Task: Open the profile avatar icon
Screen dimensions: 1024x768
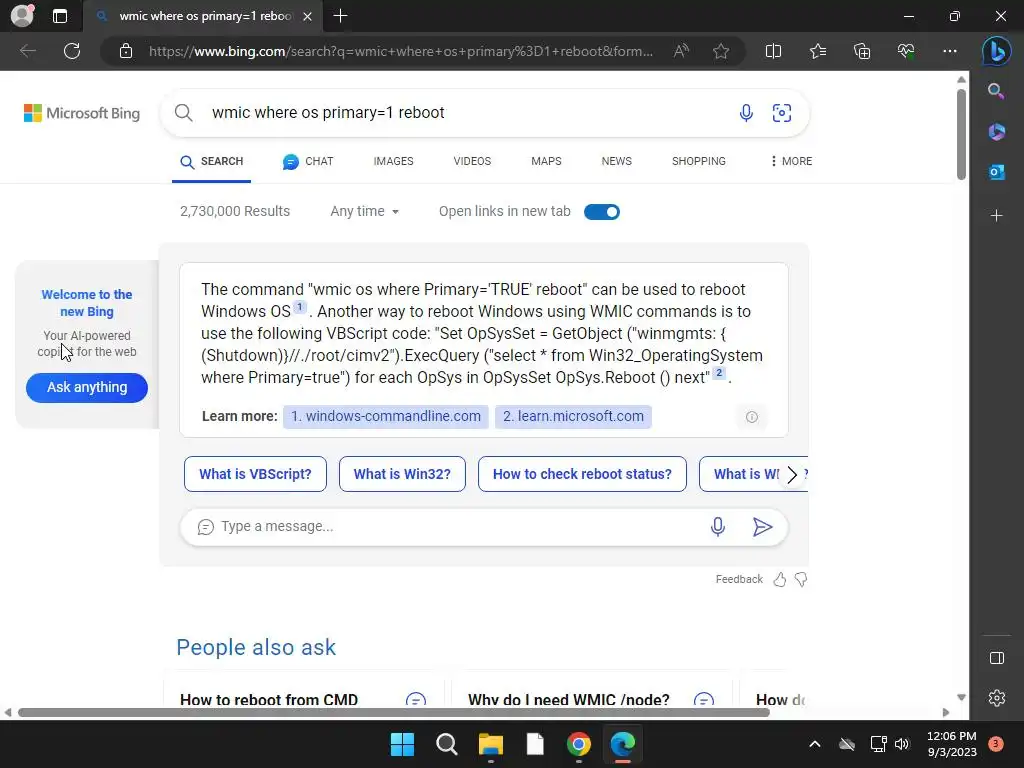Action: pyautogui.click(x=22, y=16)
